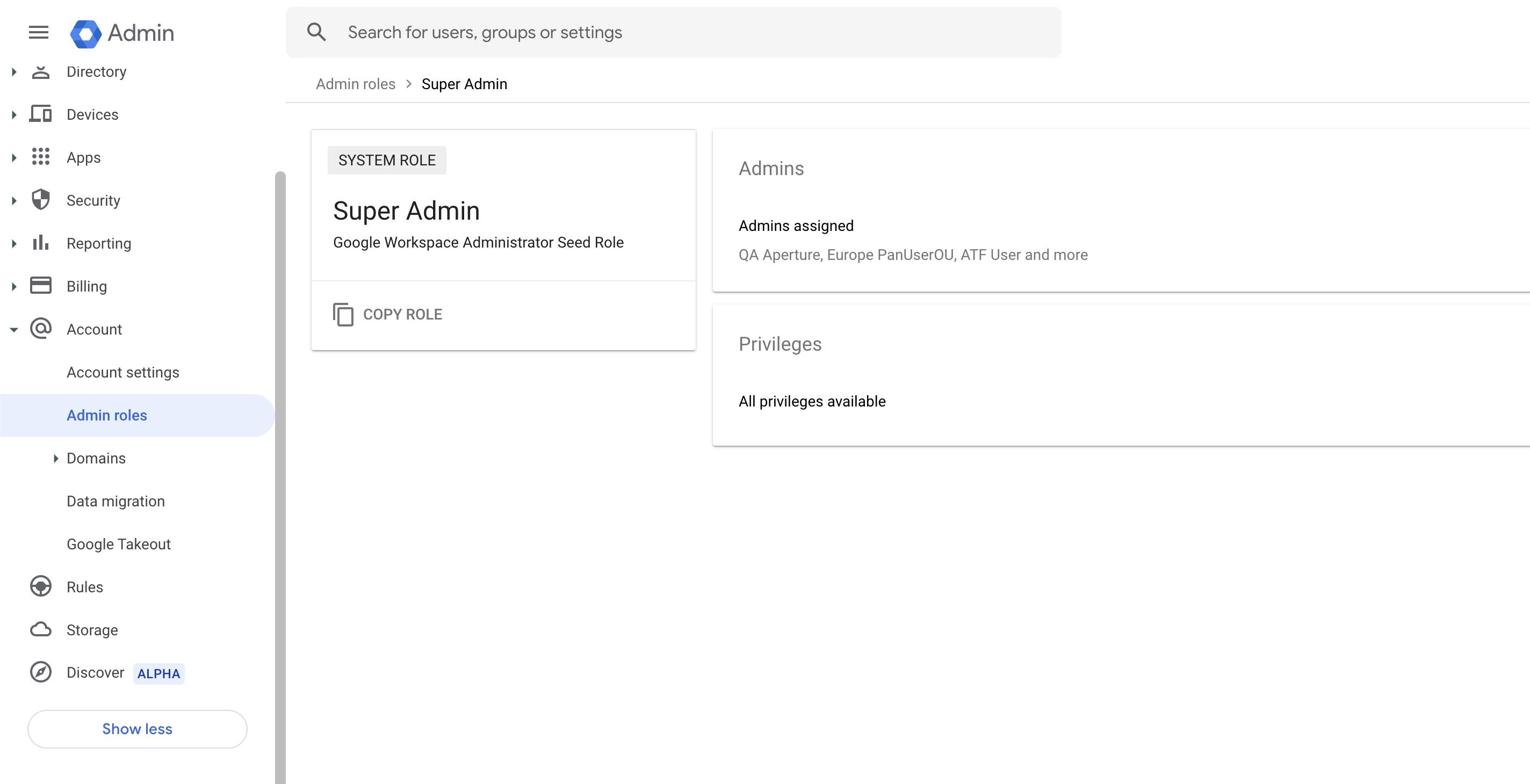Image resolution: width=1530 pixels, height=784 pixels.
Task: Open the main hamburger menu
Action: [x=39, y=33]
